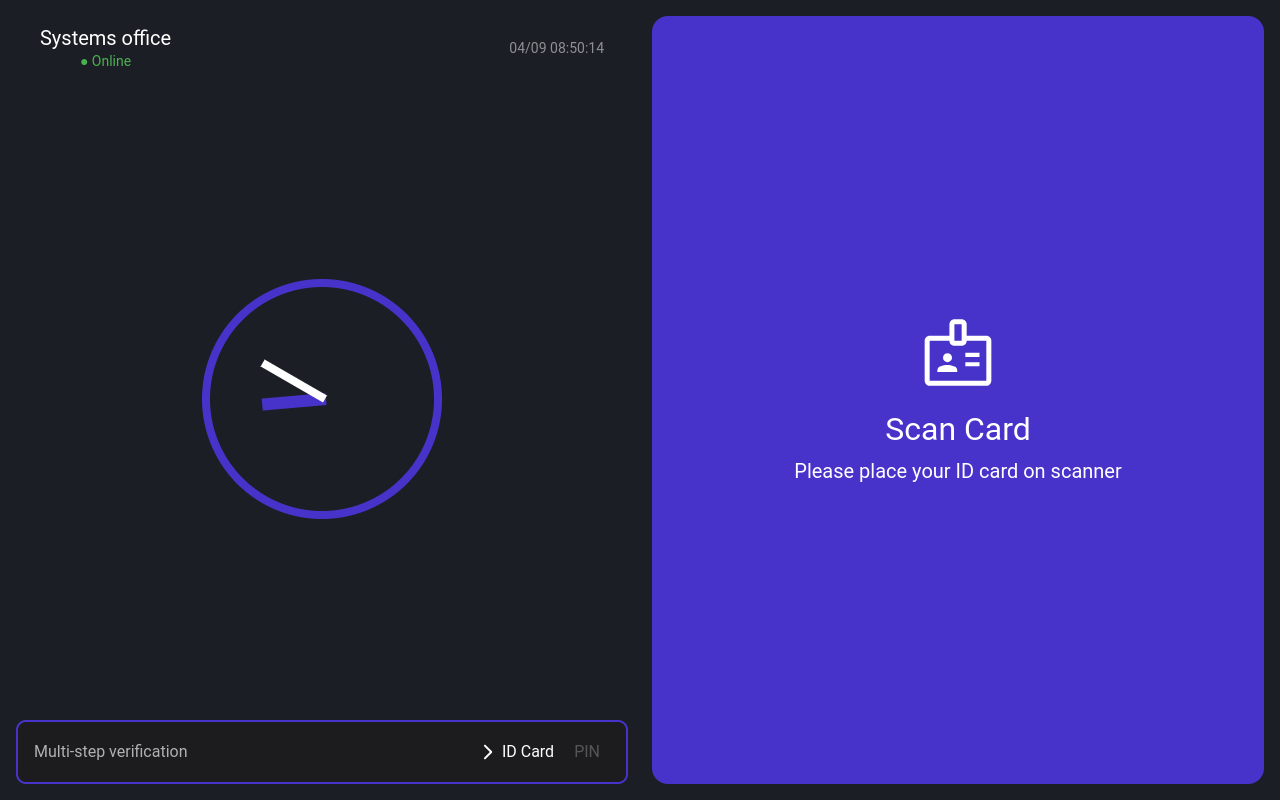Select the ID Card verification step
This screenshot has width=1280, height=800.
pos(527,752)
